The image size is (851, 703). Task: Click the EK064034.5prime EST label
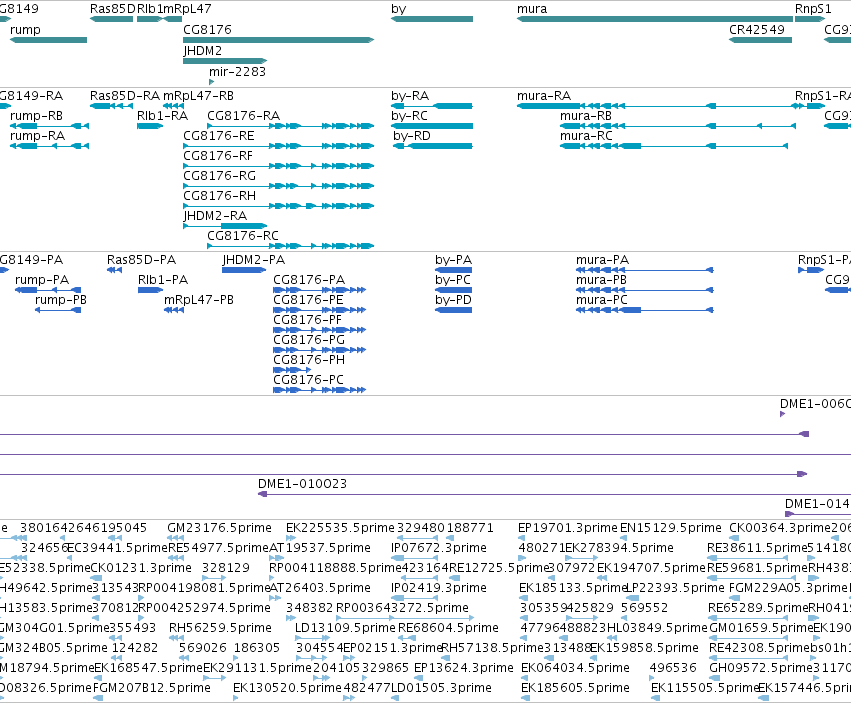point(575,668)
